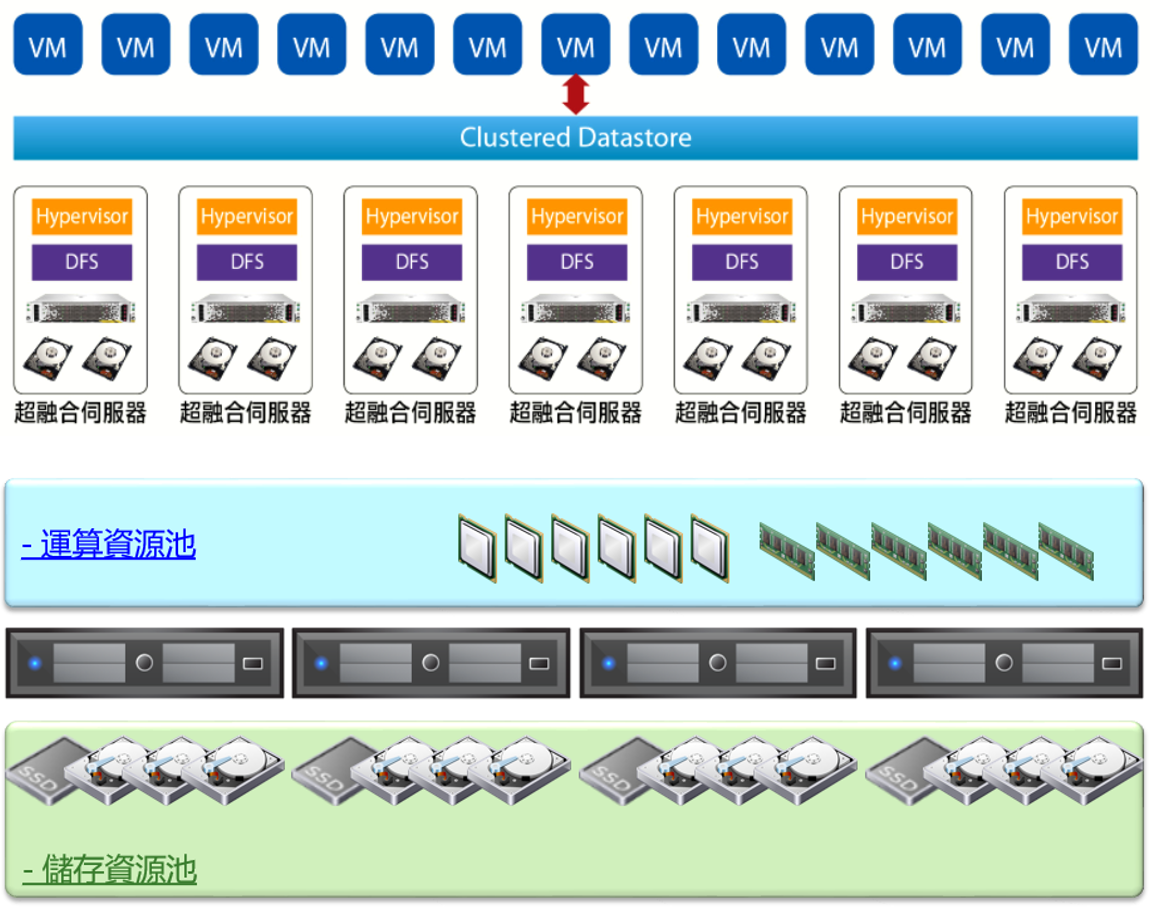Select the rightmost hard disk in storage pool
Viewport: 1150px width, 910px height.
pyautogui.click(x=1093, y=769)
